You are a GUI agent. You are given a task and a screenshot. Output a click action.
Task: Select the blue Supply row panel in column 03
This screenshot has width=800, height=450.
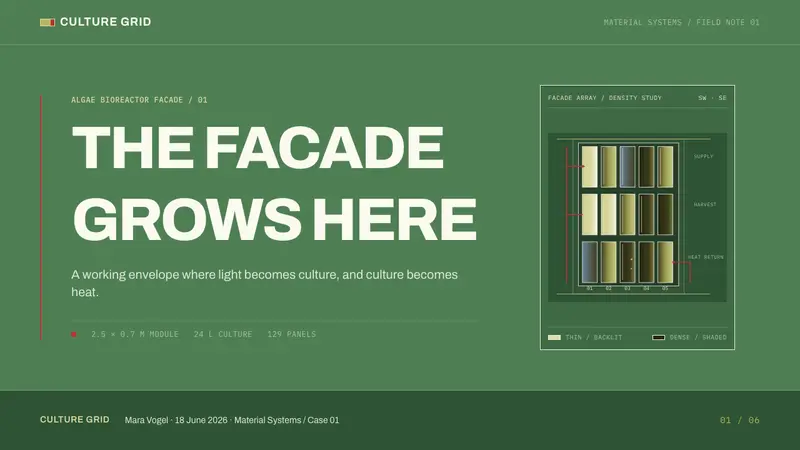[x=628, y=167]
